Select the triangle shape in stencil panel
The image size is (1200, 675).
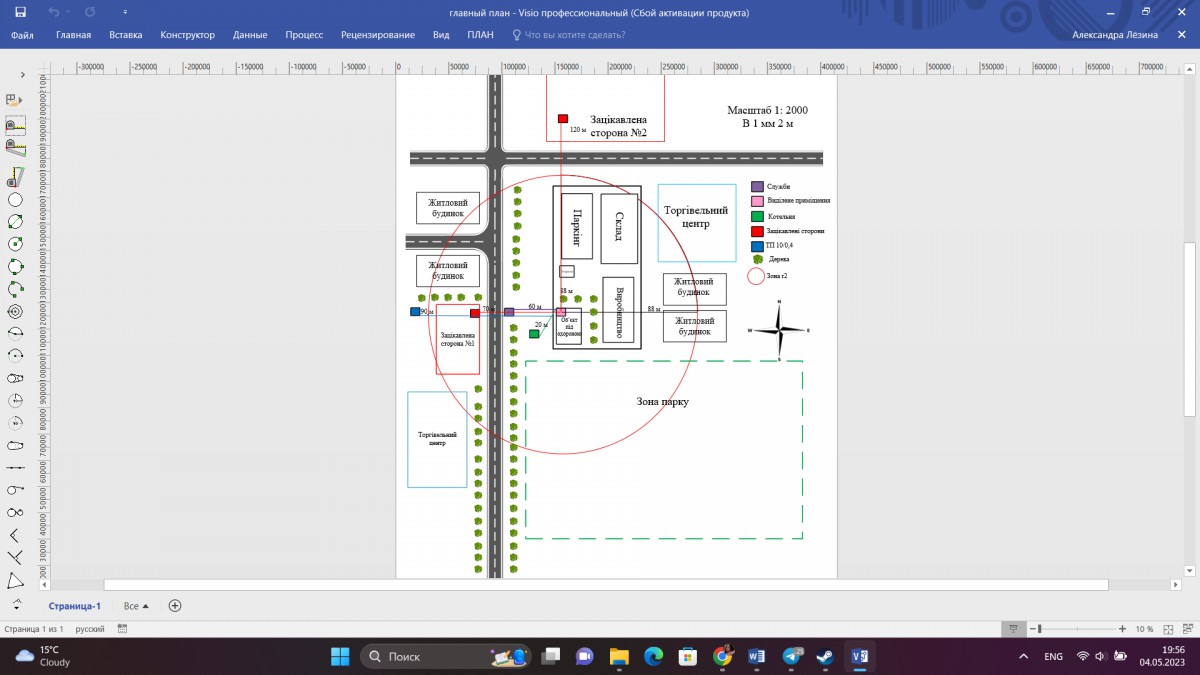pyautogui.click(x=15, y=581)
